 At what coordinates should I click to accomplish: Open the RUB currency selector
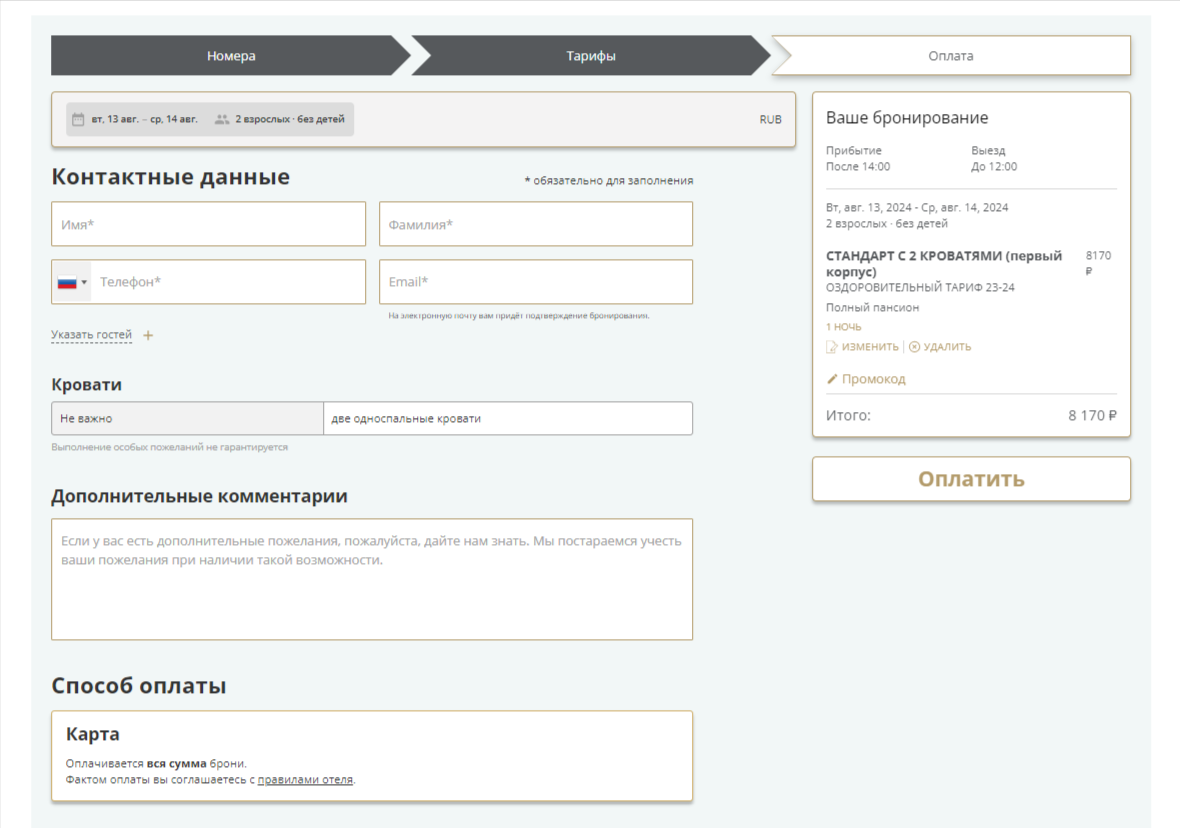770,119
